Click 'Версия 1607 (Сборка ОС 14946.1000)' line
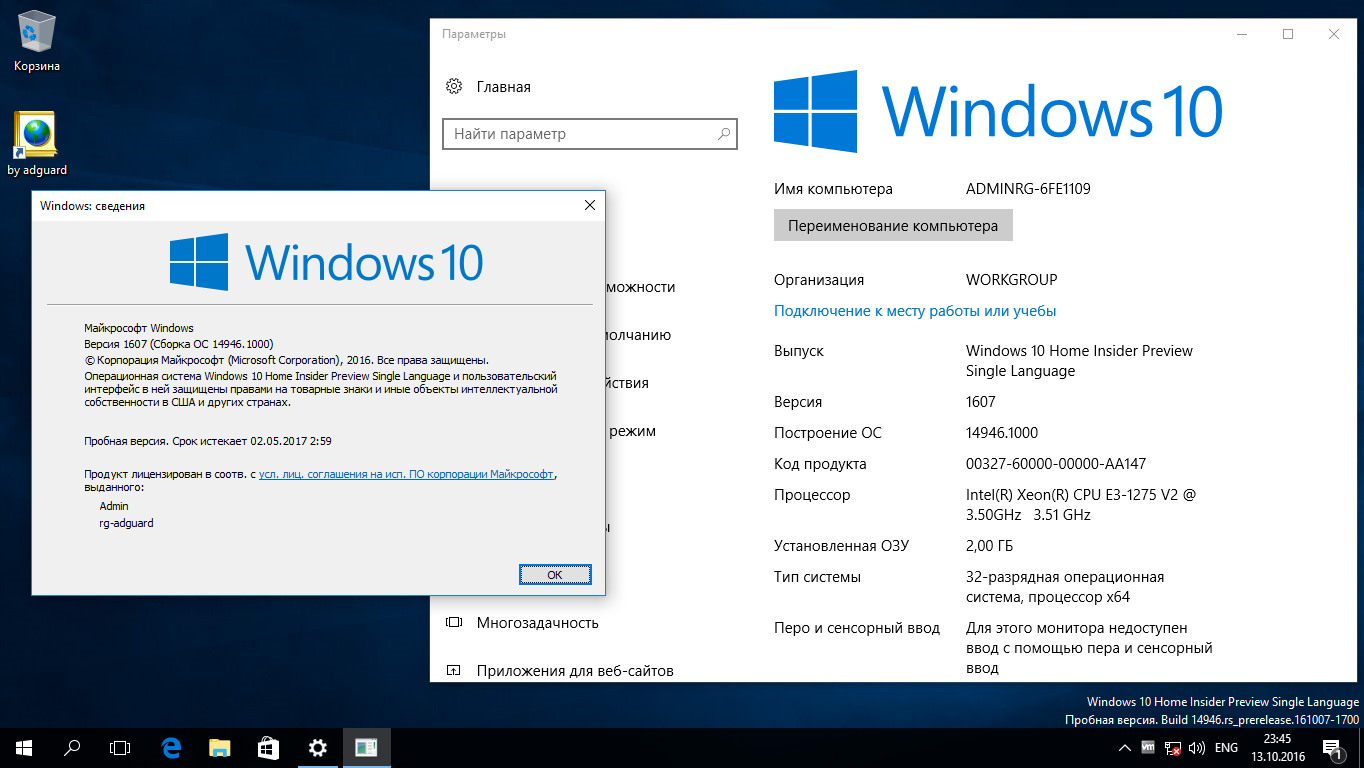 pyautogui.click(x=179, y=343)
